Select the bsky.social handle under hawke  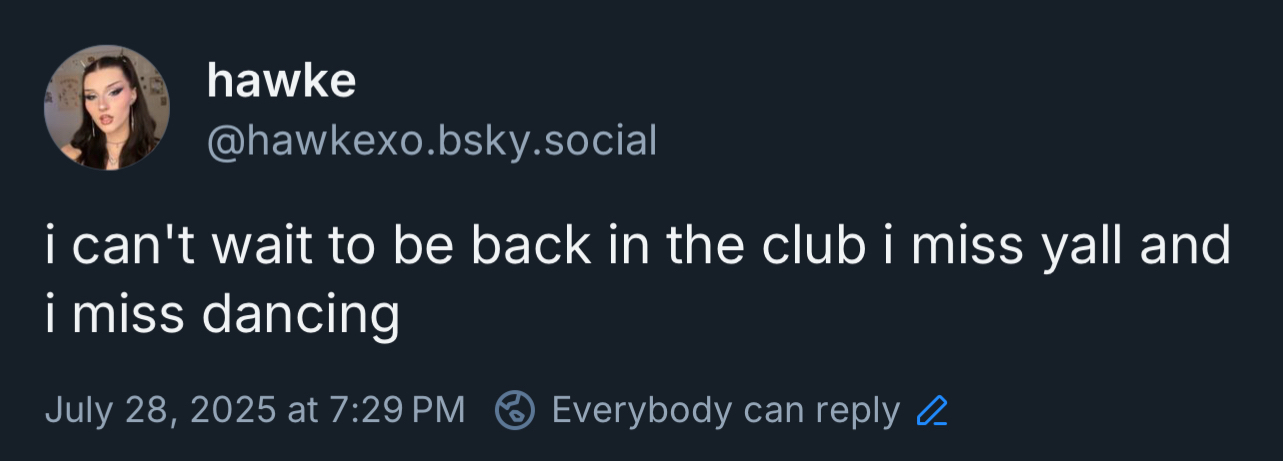click(x=431, y=141)
